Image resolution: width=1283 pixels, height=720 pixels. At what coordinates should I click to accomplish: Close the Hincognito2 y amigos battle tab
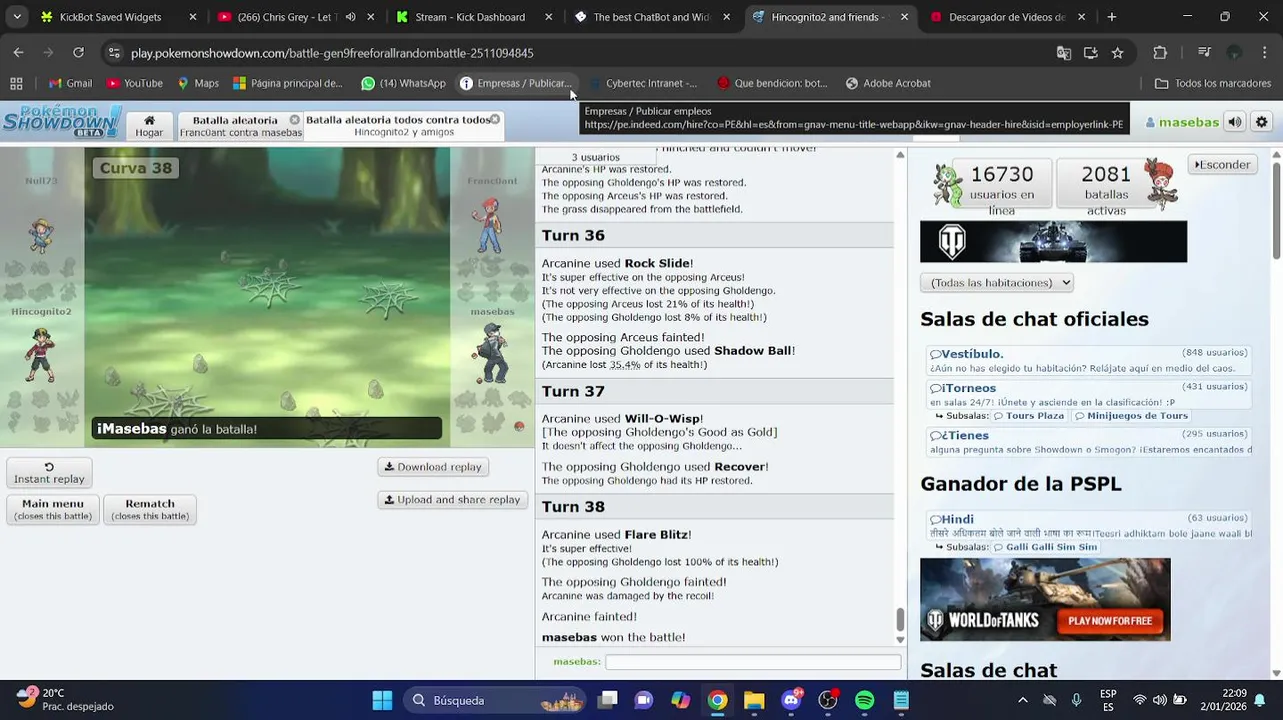click(x=495, y=119)
